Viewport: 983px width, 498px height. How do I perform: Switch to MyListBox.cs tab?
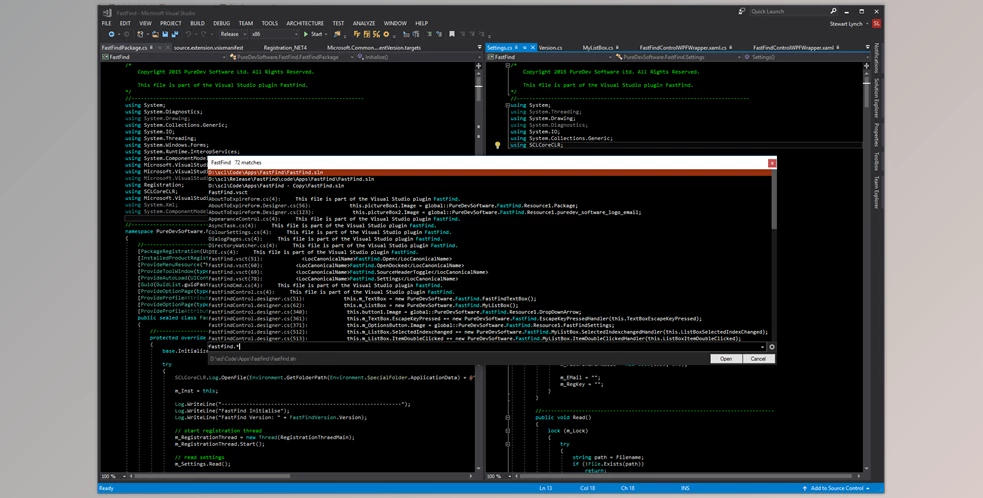click(x=597, y=48)
